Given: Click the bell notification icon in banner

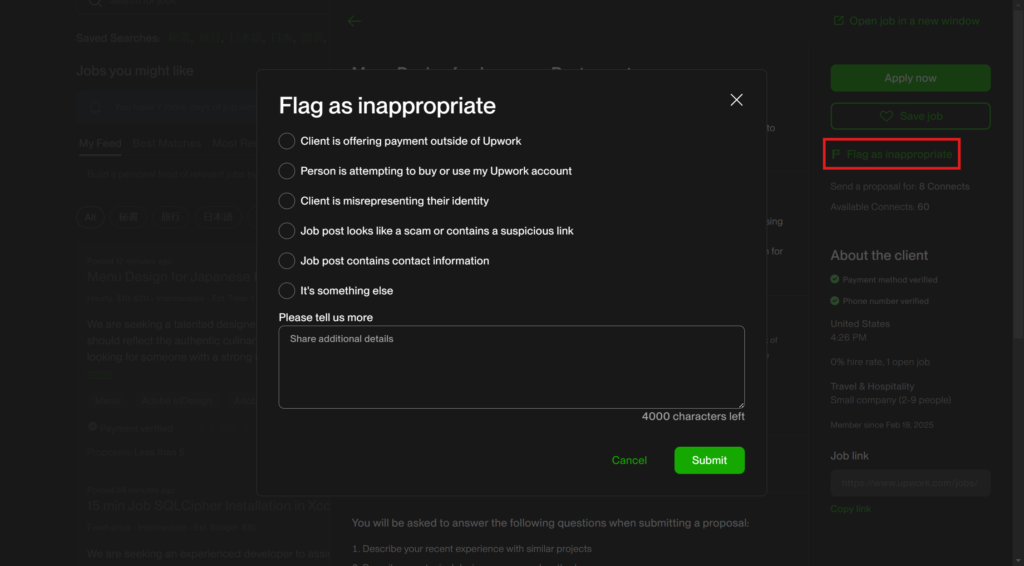Looking at the screenshot, I should pos(95,108).
